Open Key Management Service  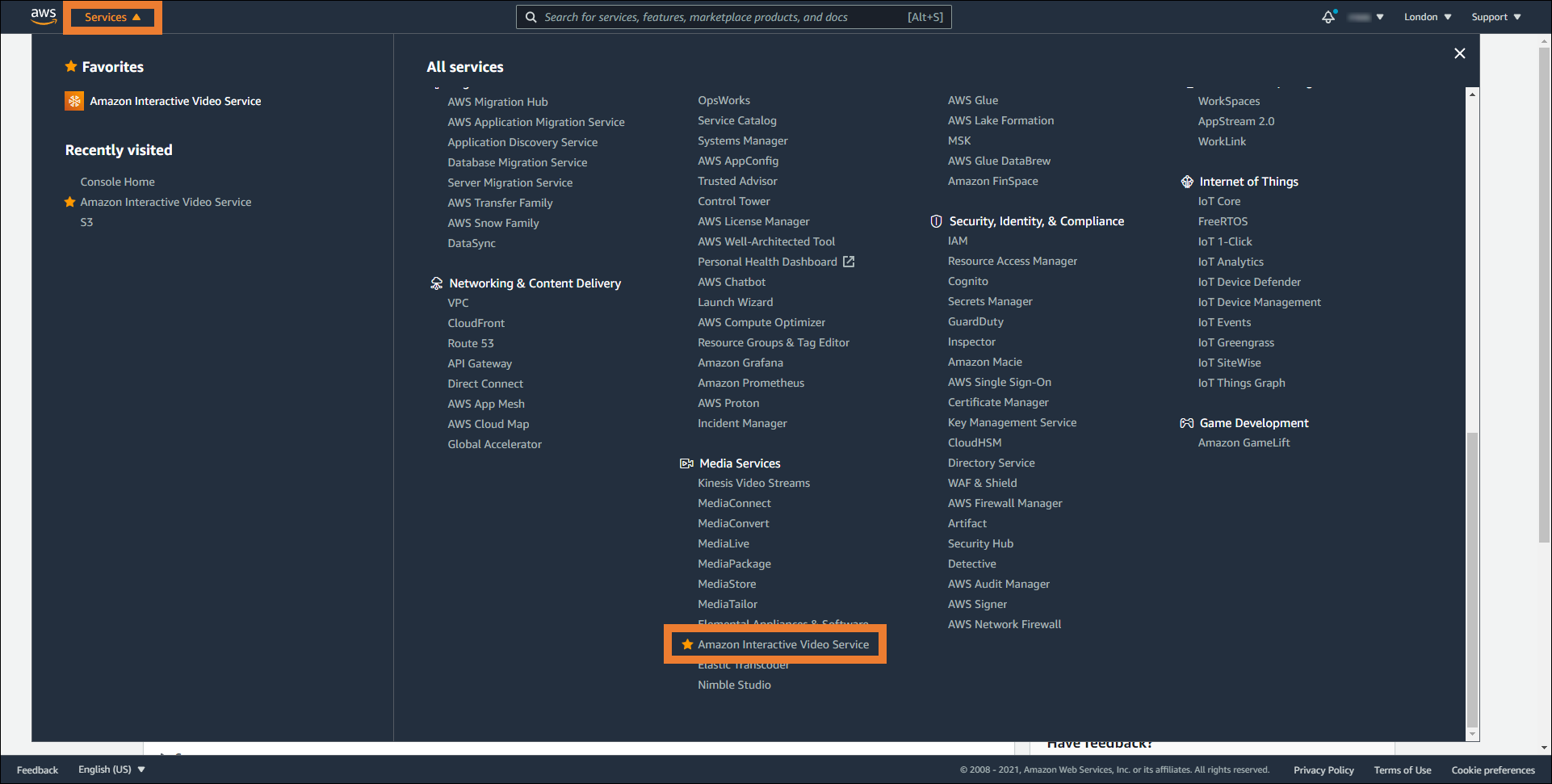pos(1012,422)
